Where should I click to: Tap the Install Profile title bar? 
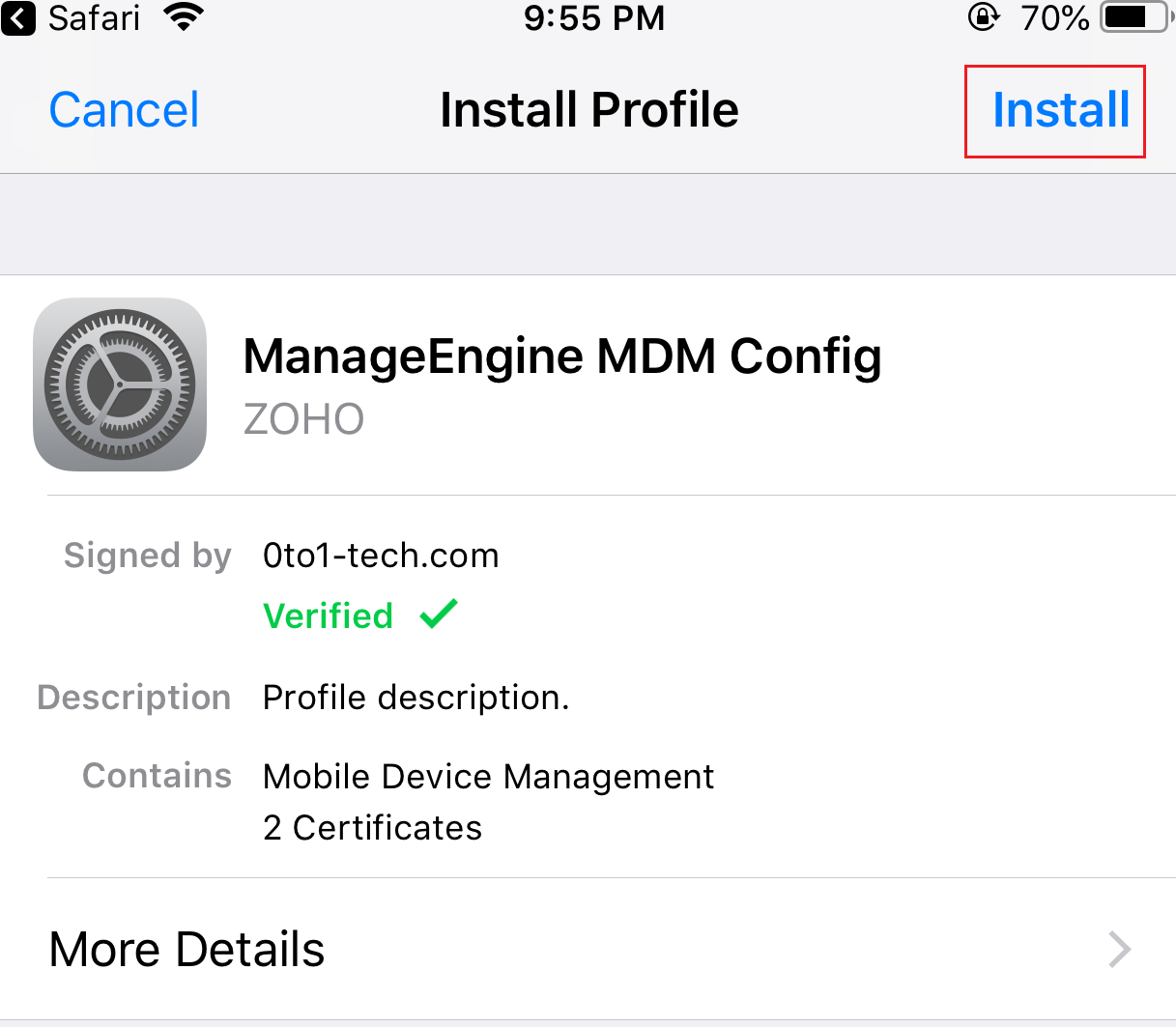(x=588, y=109)
